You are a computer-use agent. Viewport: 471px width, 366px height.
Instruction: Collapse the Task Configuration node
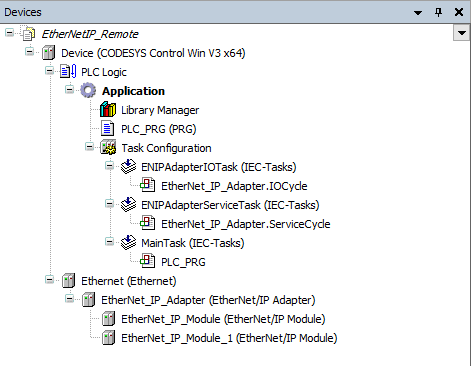point(89,146)
